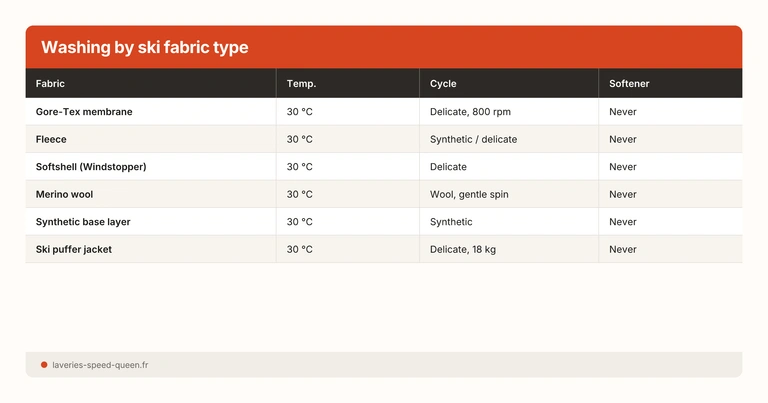Click the 'Delicate, 18 kg' cycle cell
This screenshot has height=403, width=768.
tap(463, 249)
